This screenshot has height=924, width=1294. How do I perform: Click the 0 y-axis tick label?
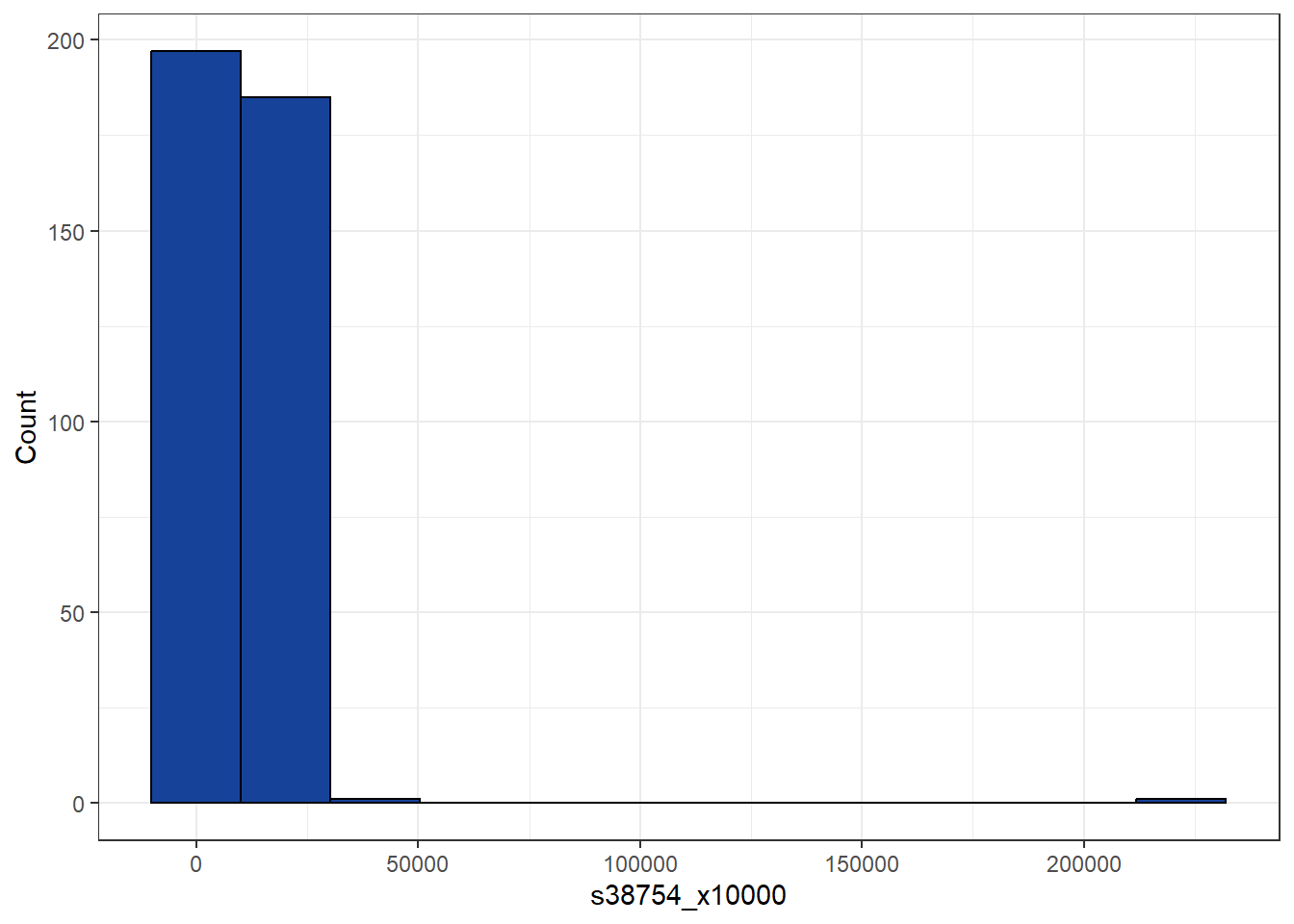coord(79,804)
